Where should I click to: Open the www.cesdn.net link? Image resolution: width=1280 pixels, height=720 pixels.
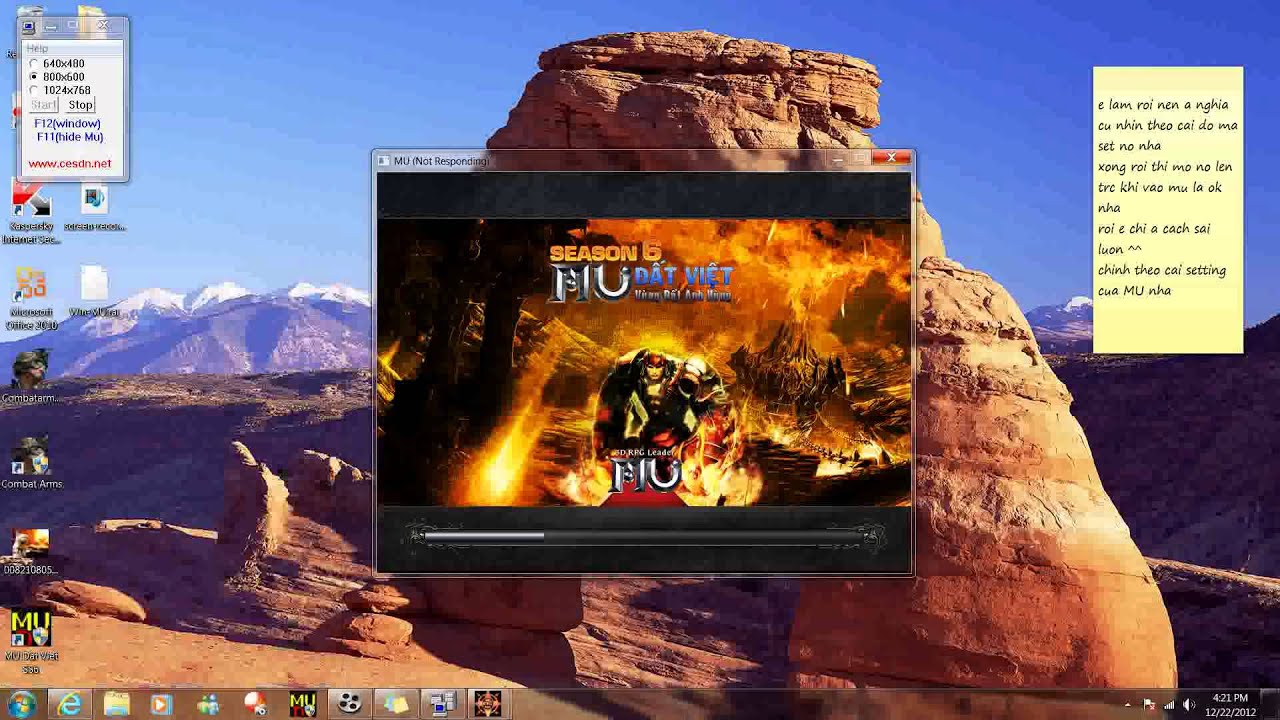pos(70,164)
